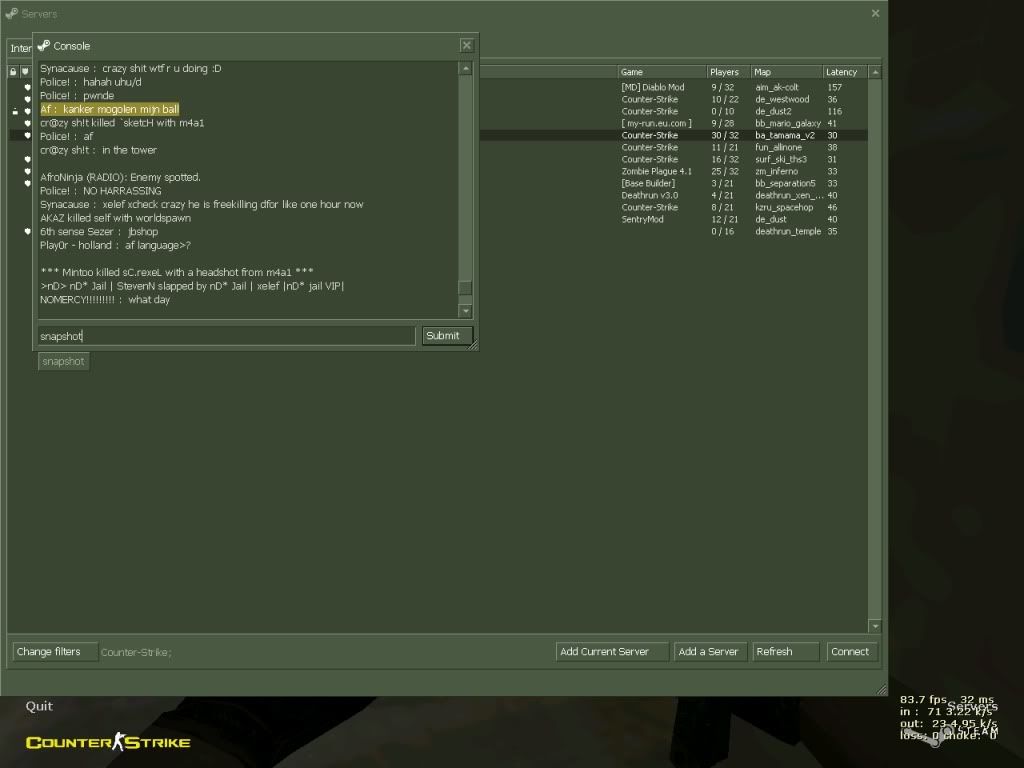Select the server on kzru_spacehop map
This screenshot has width=1024, height=768.
click(673, 208)
